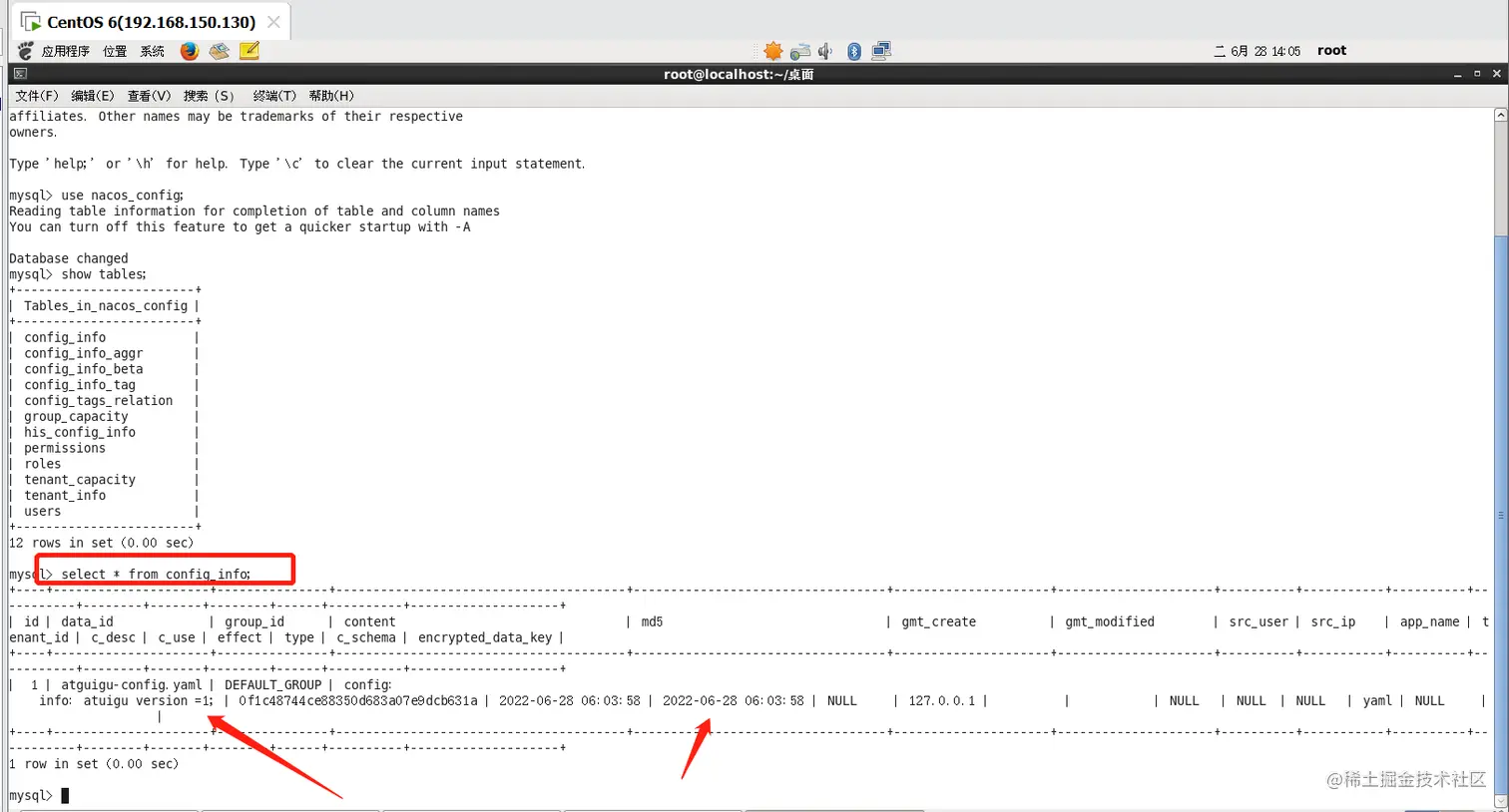Viewport: 1509px width, 812px height.
Task: Click the 'use nacos_config;' command text
Action: tap(123, 196)
